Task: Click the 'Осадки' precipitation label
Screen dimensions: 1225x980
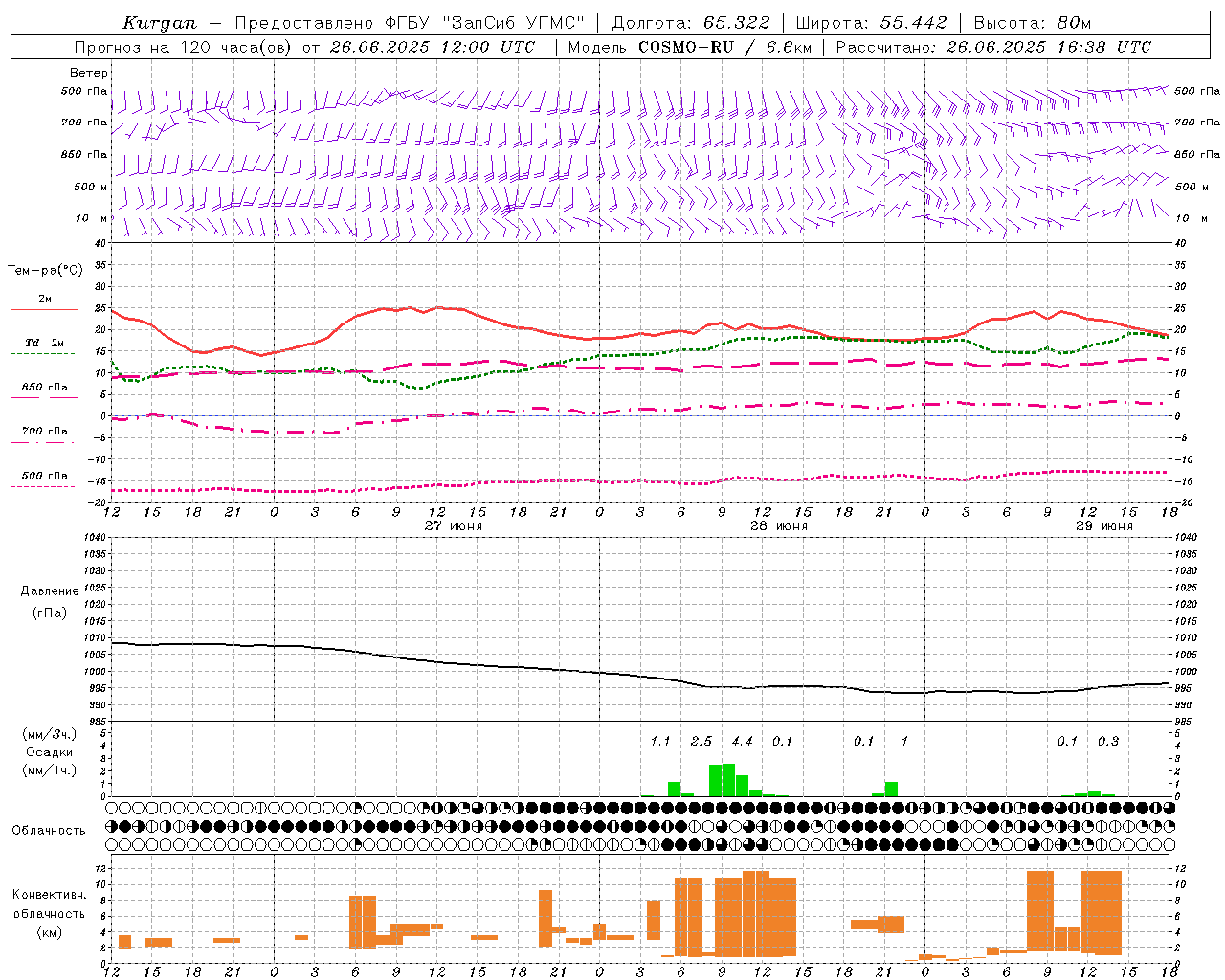Action: (x=50, y=752)
